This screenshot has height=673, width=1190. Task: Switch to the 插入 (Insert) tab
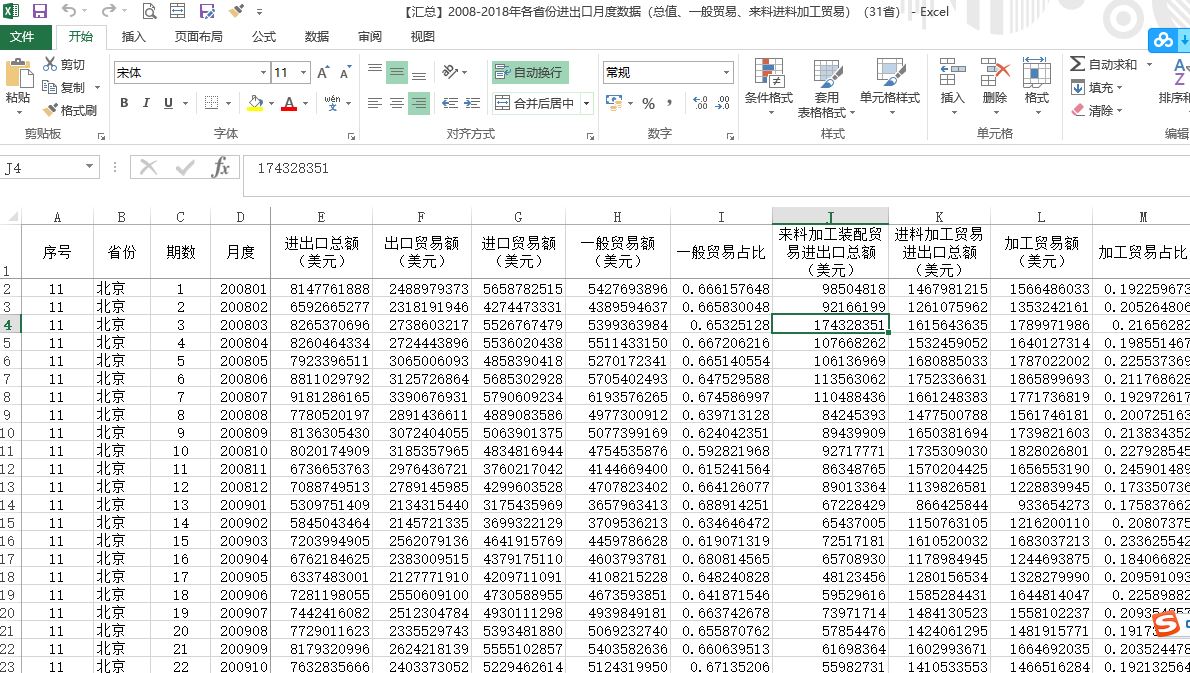pyautogui.click(x=133, y=37)
